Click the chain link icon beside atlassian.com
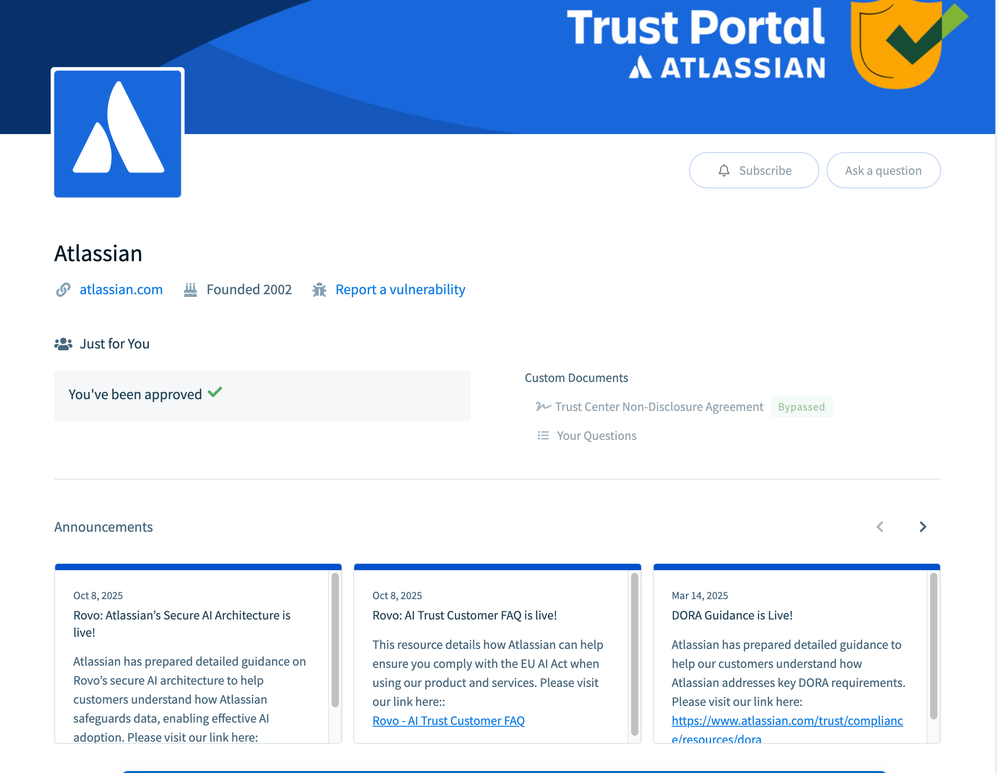 click(x=63, y=290)
